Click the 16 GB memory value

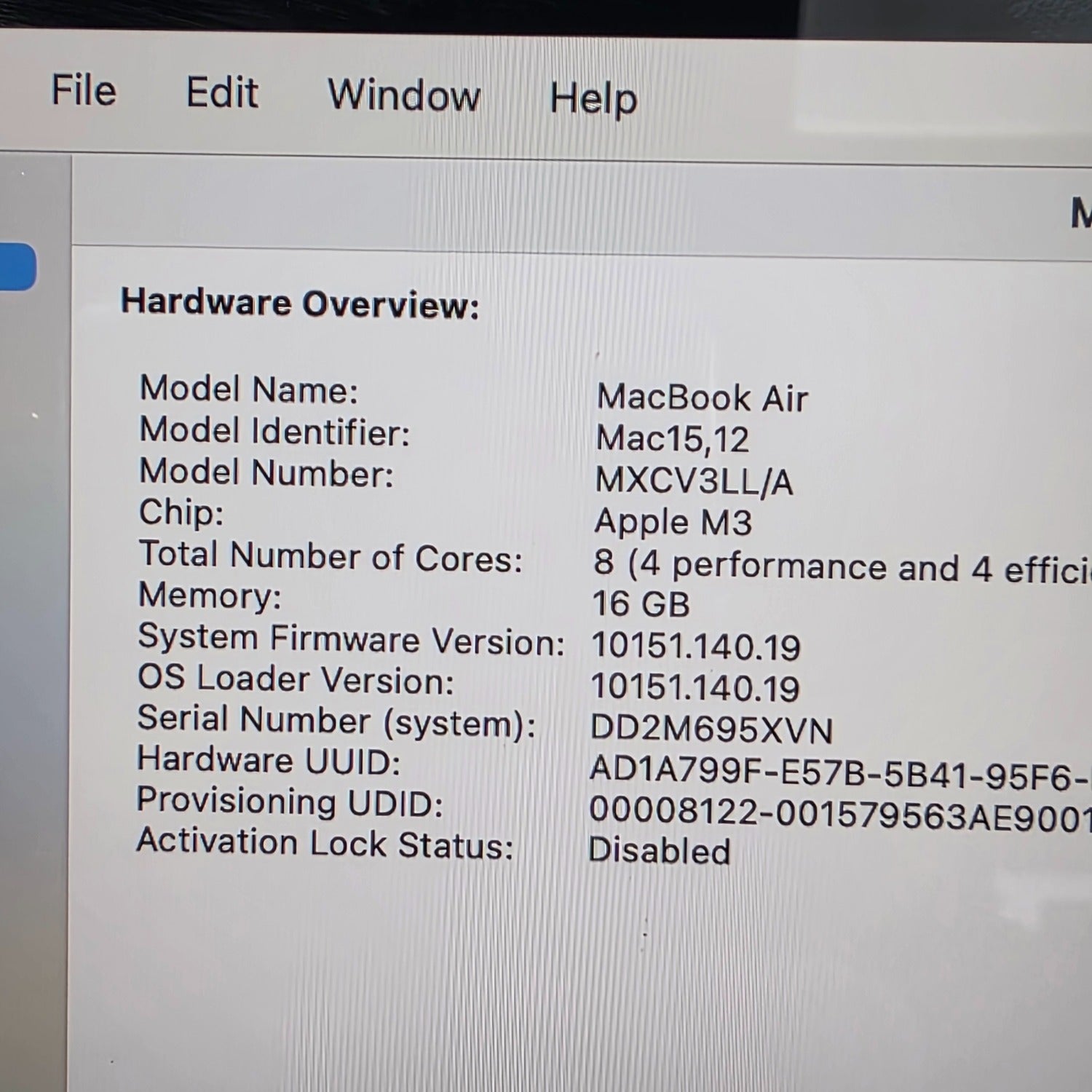641,604
